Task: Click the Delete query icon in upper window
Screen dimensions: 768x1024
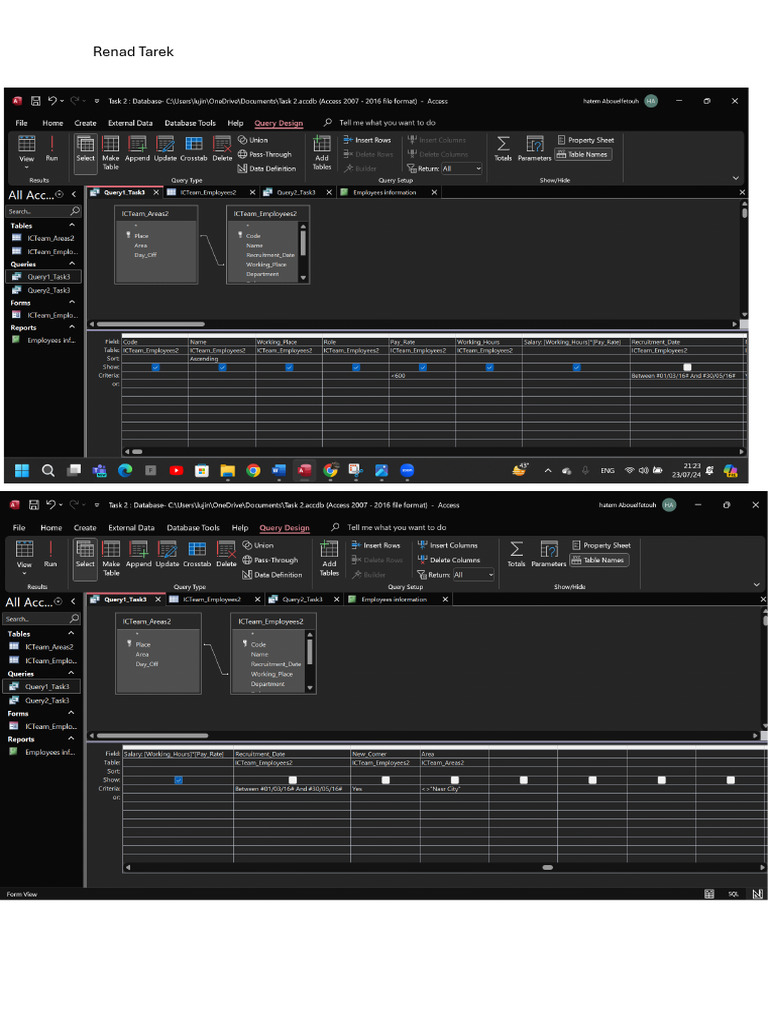Action: coord(222,149)
